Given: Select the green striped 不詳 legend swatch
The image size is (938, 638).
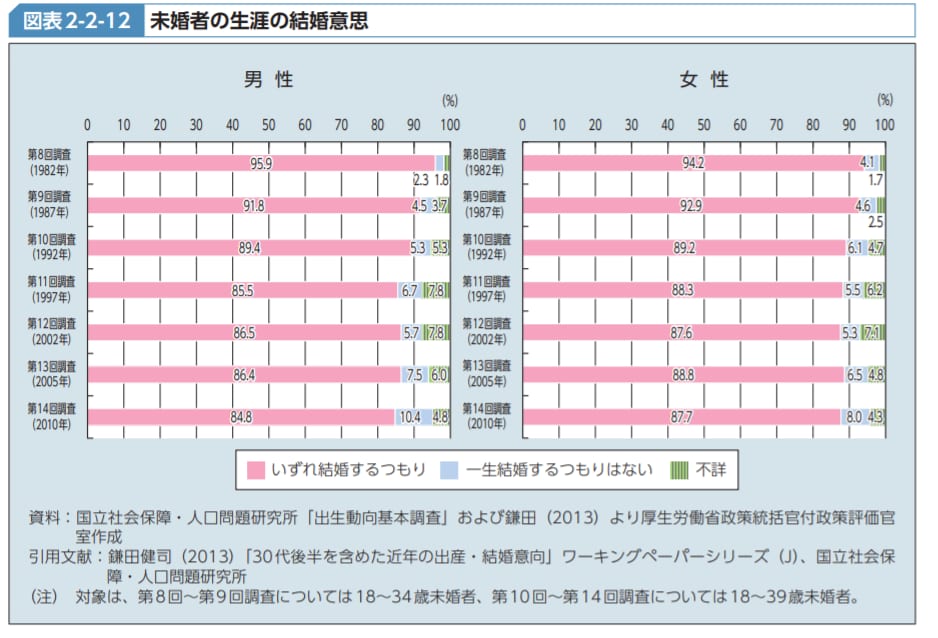Looking at the screenshot, I should [679, 470].
